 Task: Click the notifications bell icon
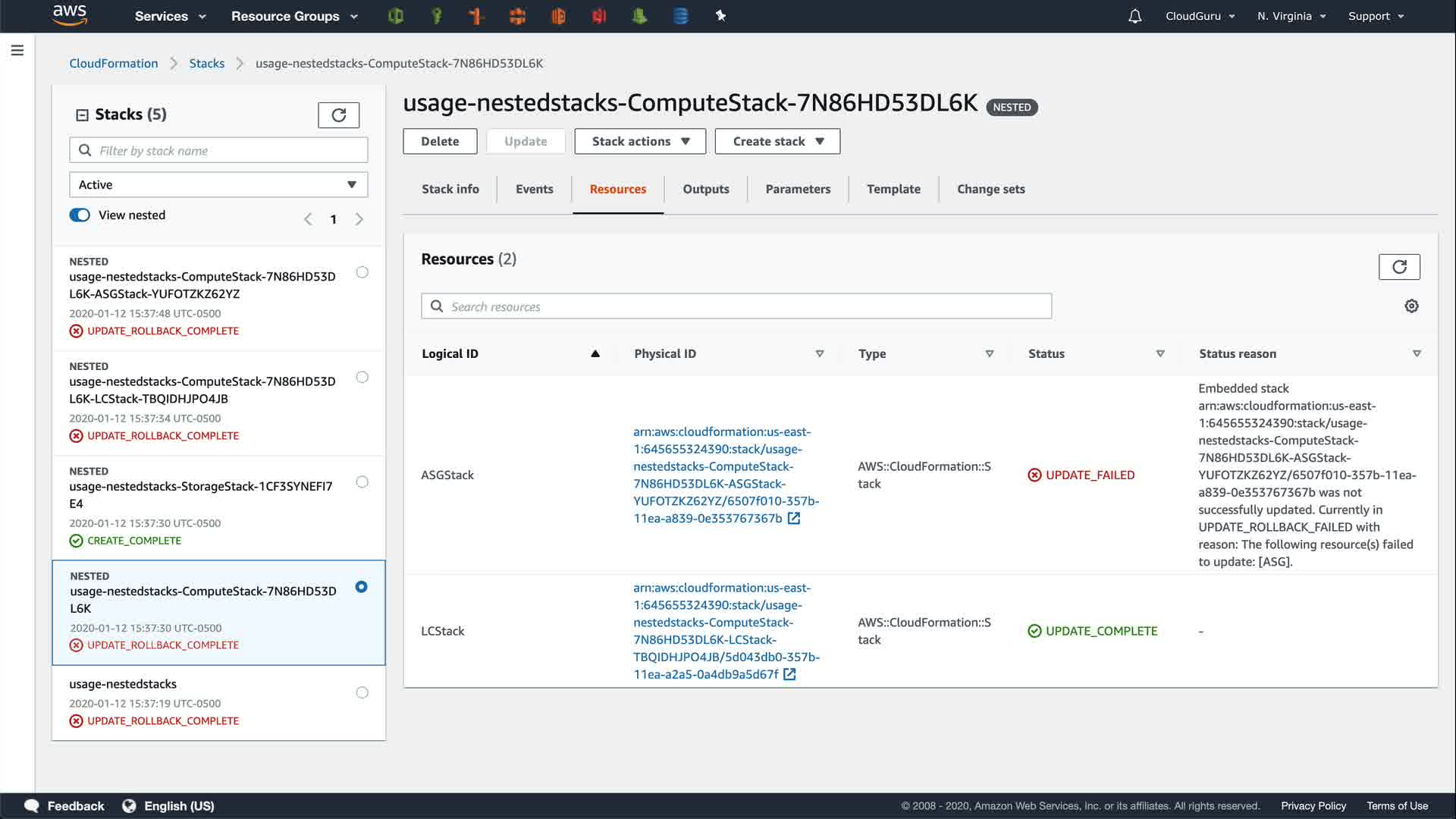(1134, 16)
